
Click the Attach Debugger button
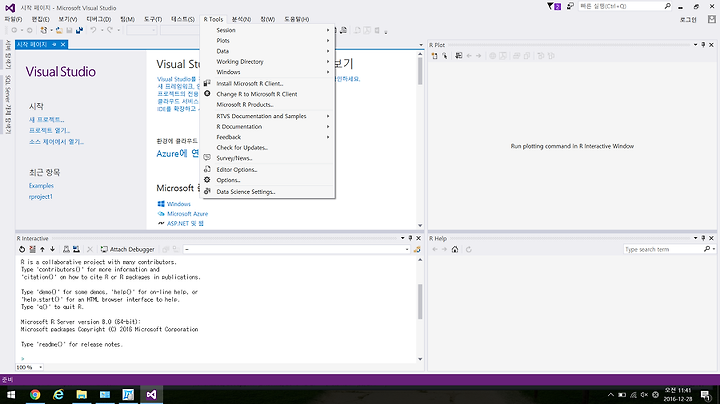[128, 249]
